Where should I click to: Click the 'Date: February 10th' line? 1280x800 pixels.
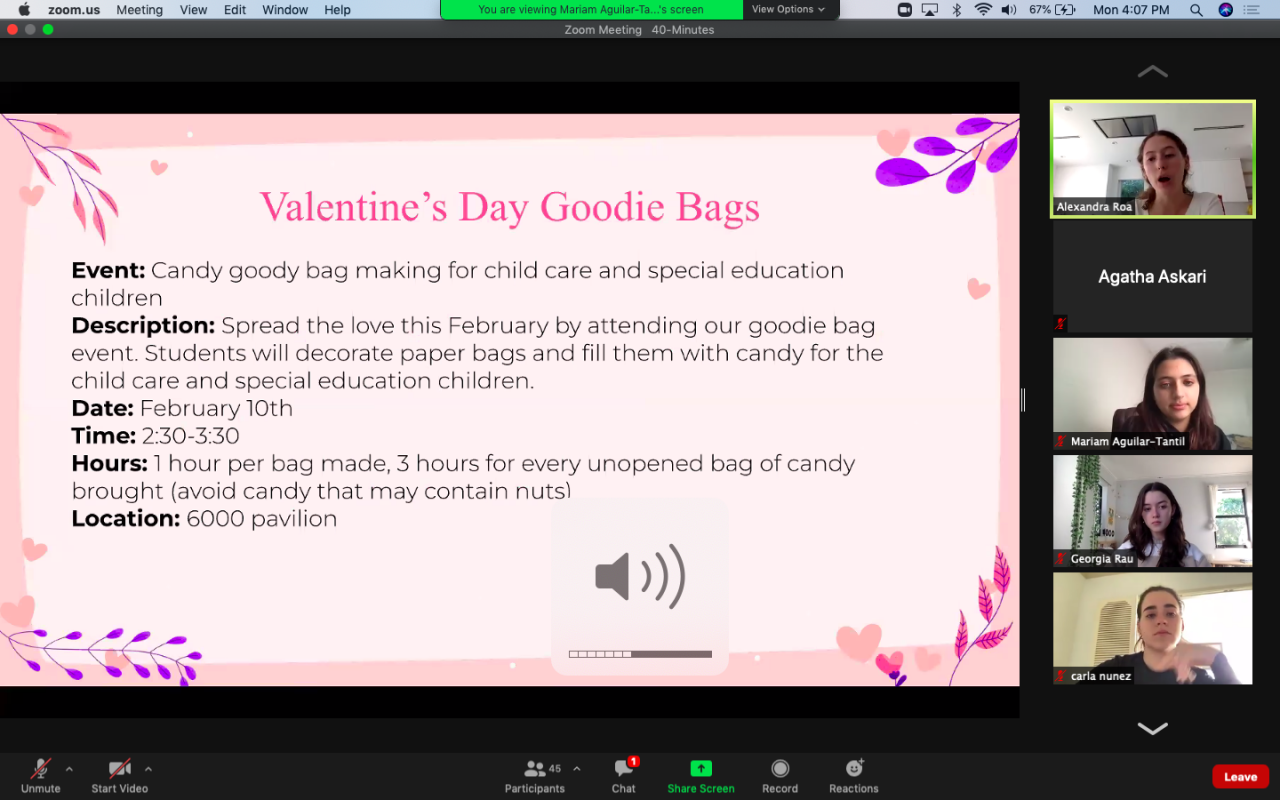click(182, 408)
